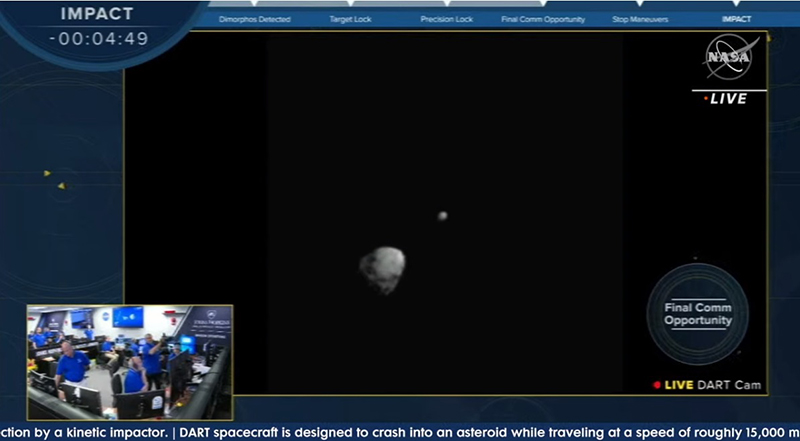This screenshot has height=441, width=800.
Task: Click the Precision Lock timeline label
Action: click(446, 19)
